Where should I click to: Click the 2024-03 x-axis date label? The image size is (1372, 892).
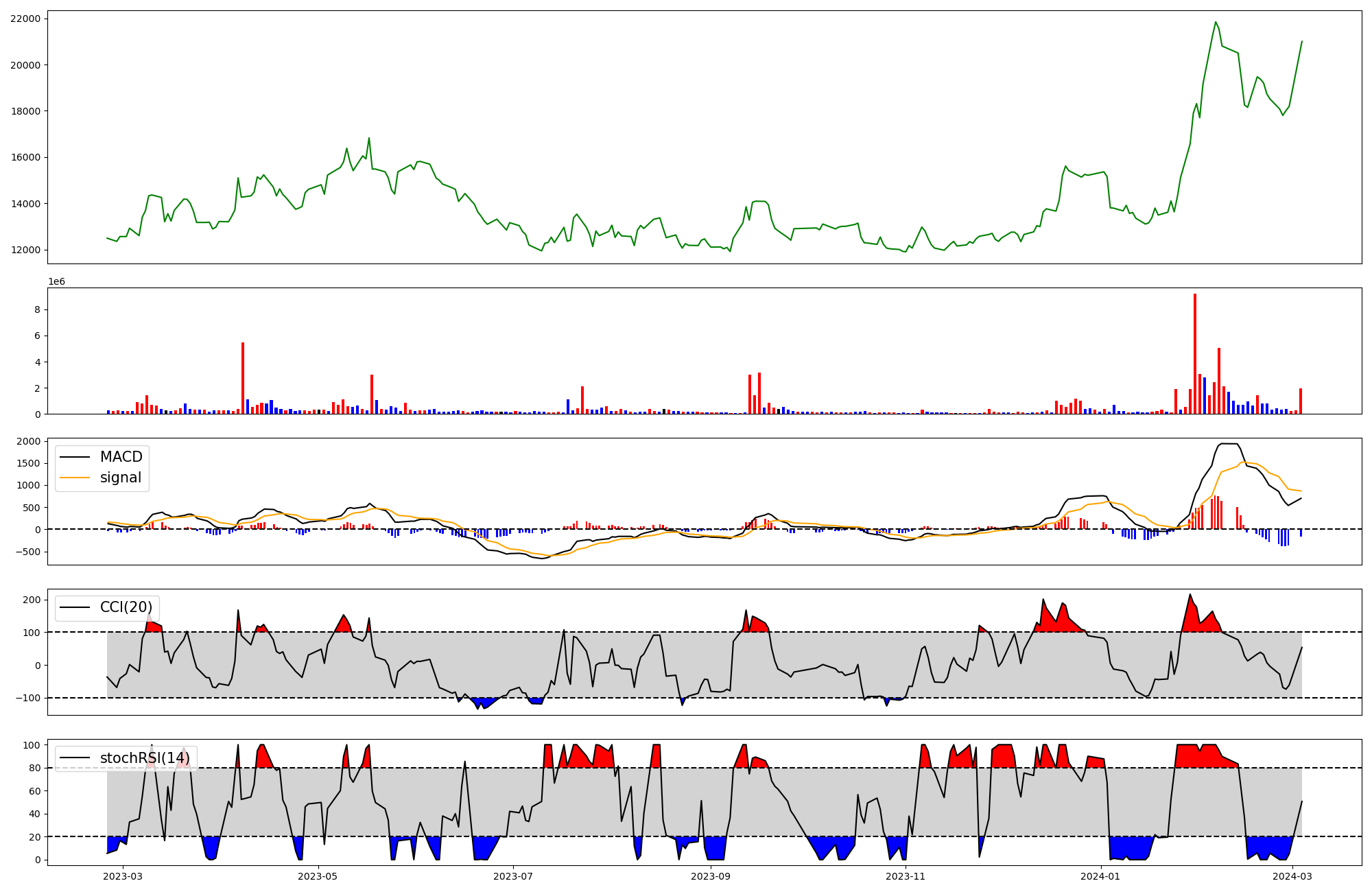pos(1292,876)
